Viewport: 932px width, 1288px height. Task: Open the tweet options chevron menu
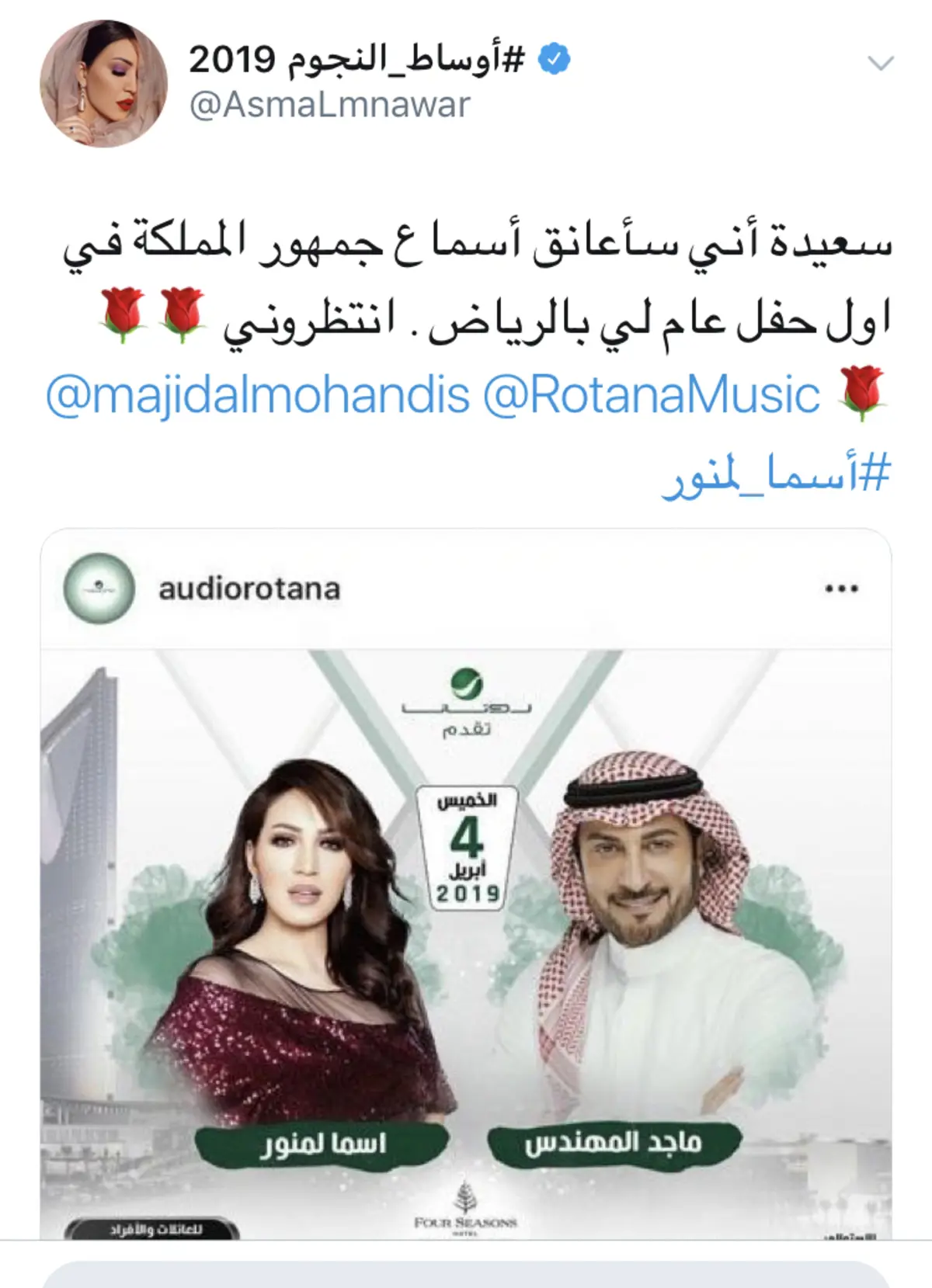[x=881, y=63]
